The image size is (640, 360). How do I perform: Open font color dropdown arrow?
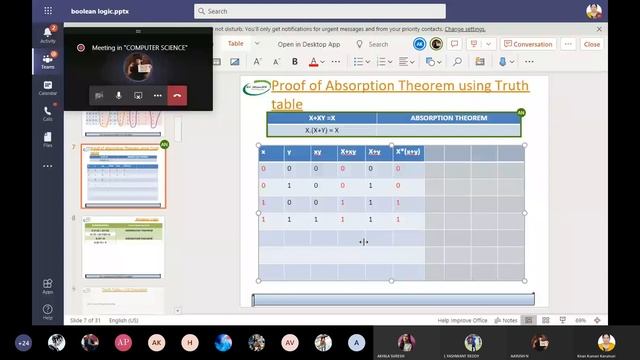322,62
